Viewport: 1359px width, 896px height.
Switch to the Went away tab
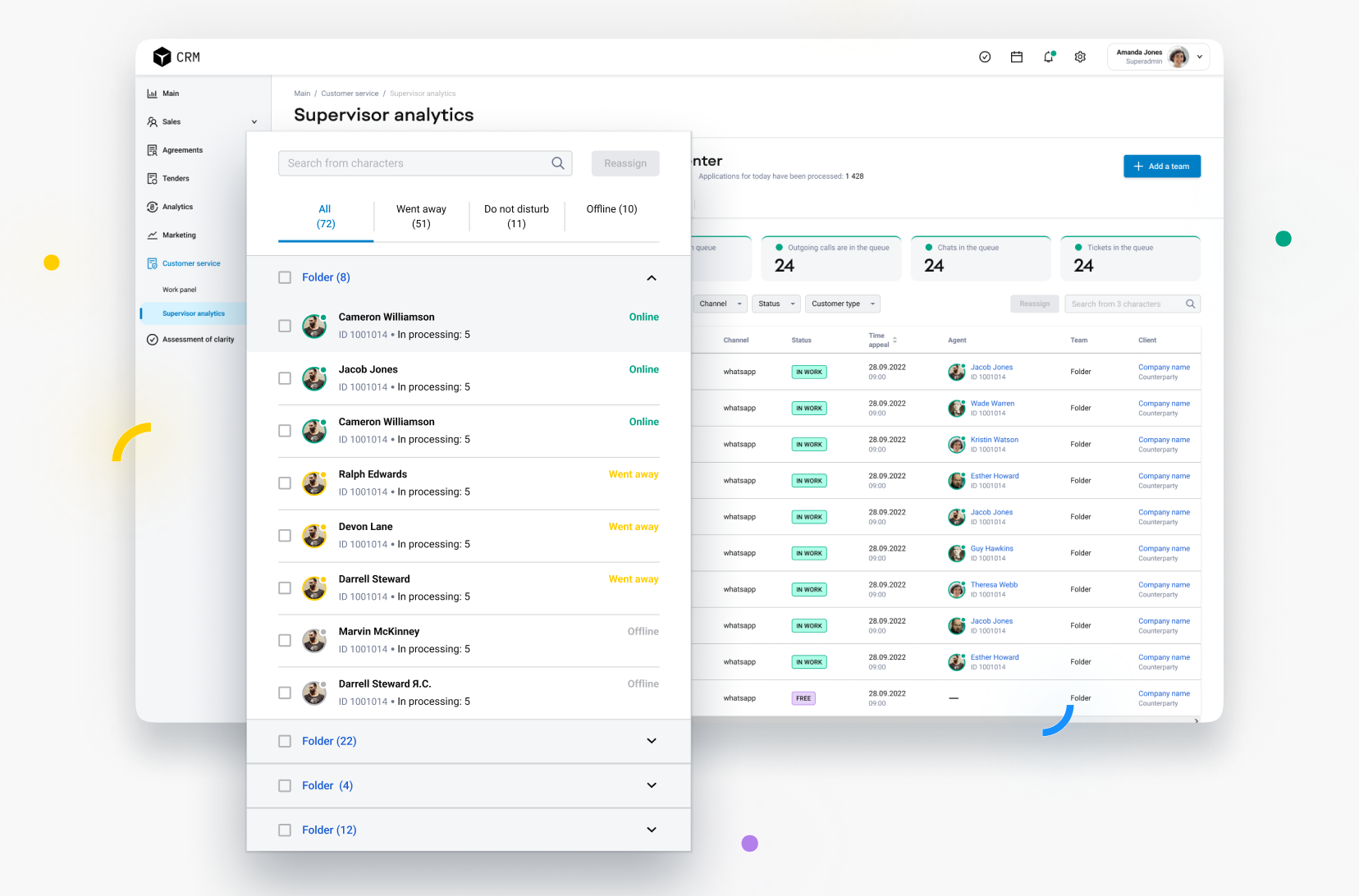(421, 217)
